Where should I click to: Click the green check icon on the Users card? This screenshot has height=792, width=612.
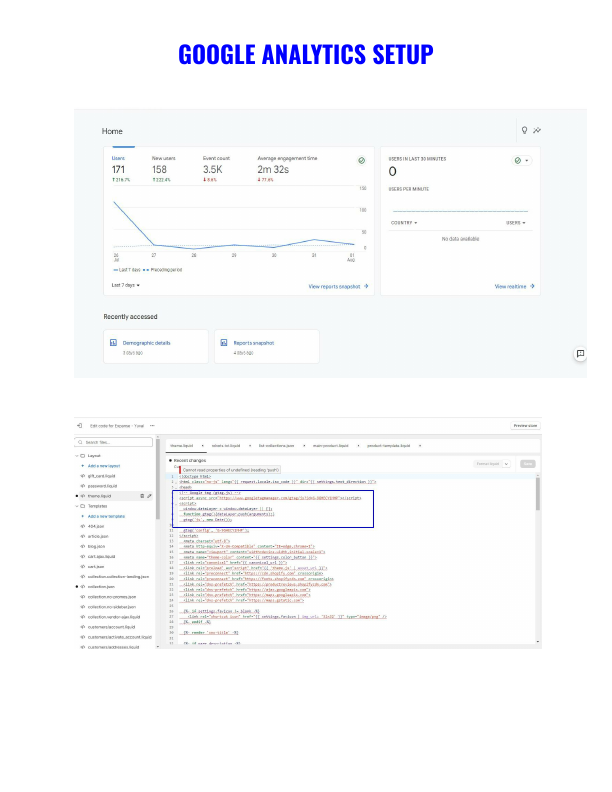click(362, 161)
